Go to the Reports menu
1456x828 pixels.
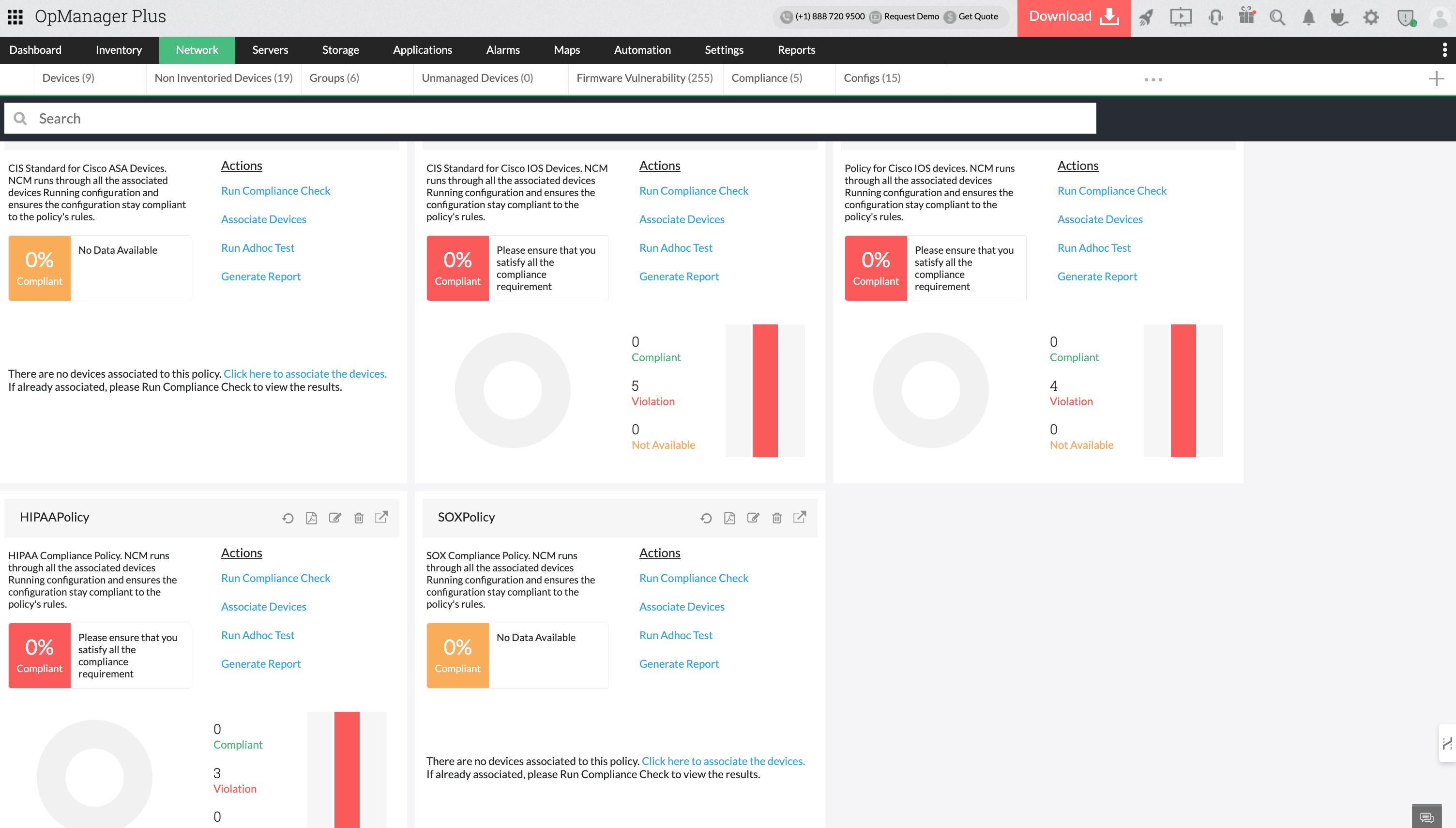click(x=796, y=50)
